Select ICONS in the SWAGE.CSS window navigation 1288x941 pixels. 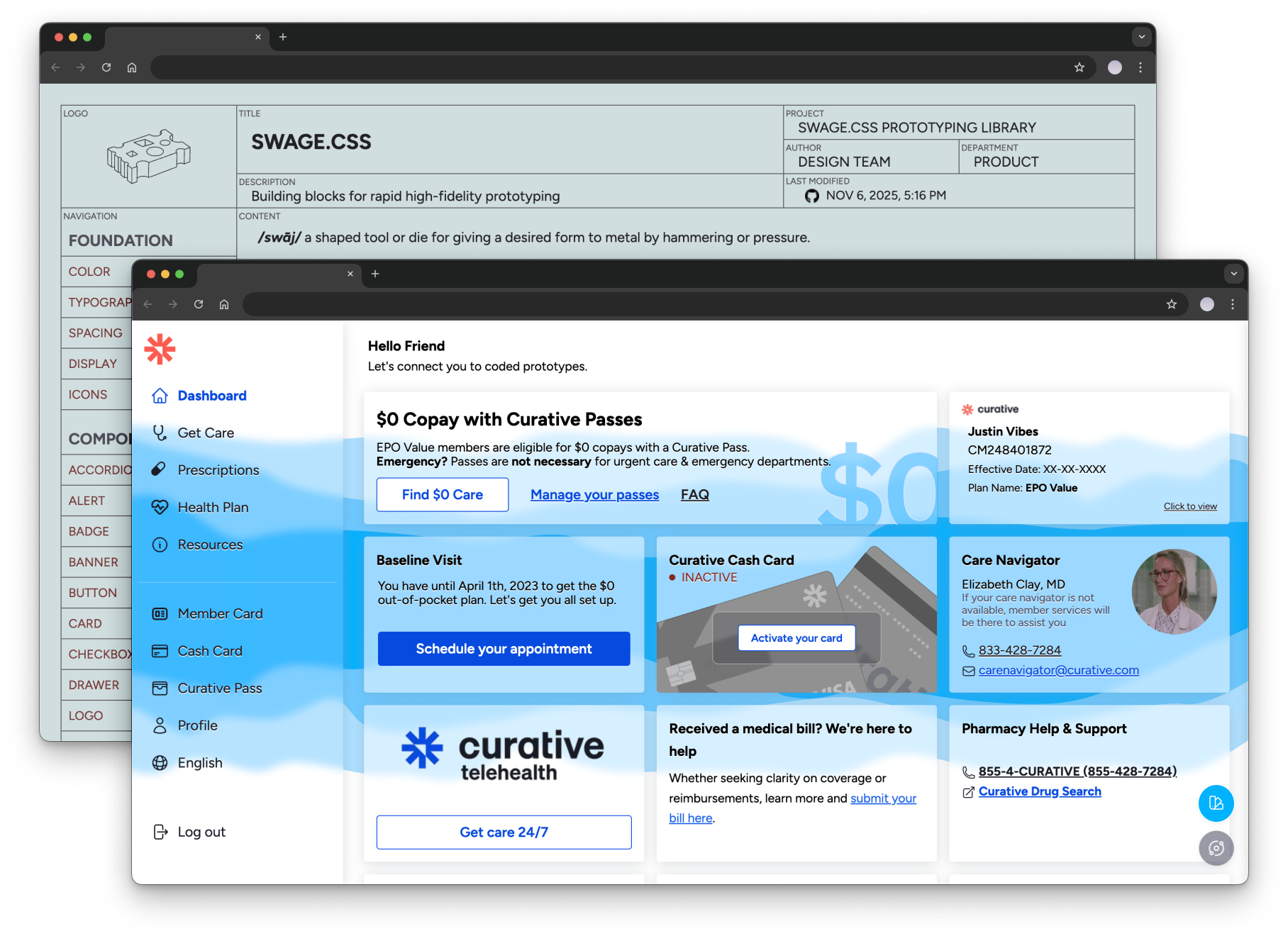(x=88, y=394)
